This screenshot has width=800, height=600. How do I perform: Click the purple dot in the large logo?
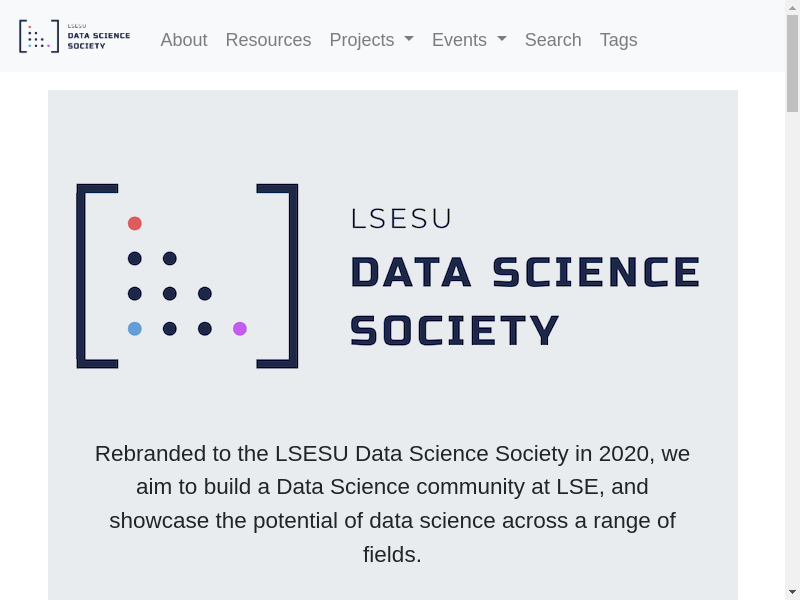240,328
